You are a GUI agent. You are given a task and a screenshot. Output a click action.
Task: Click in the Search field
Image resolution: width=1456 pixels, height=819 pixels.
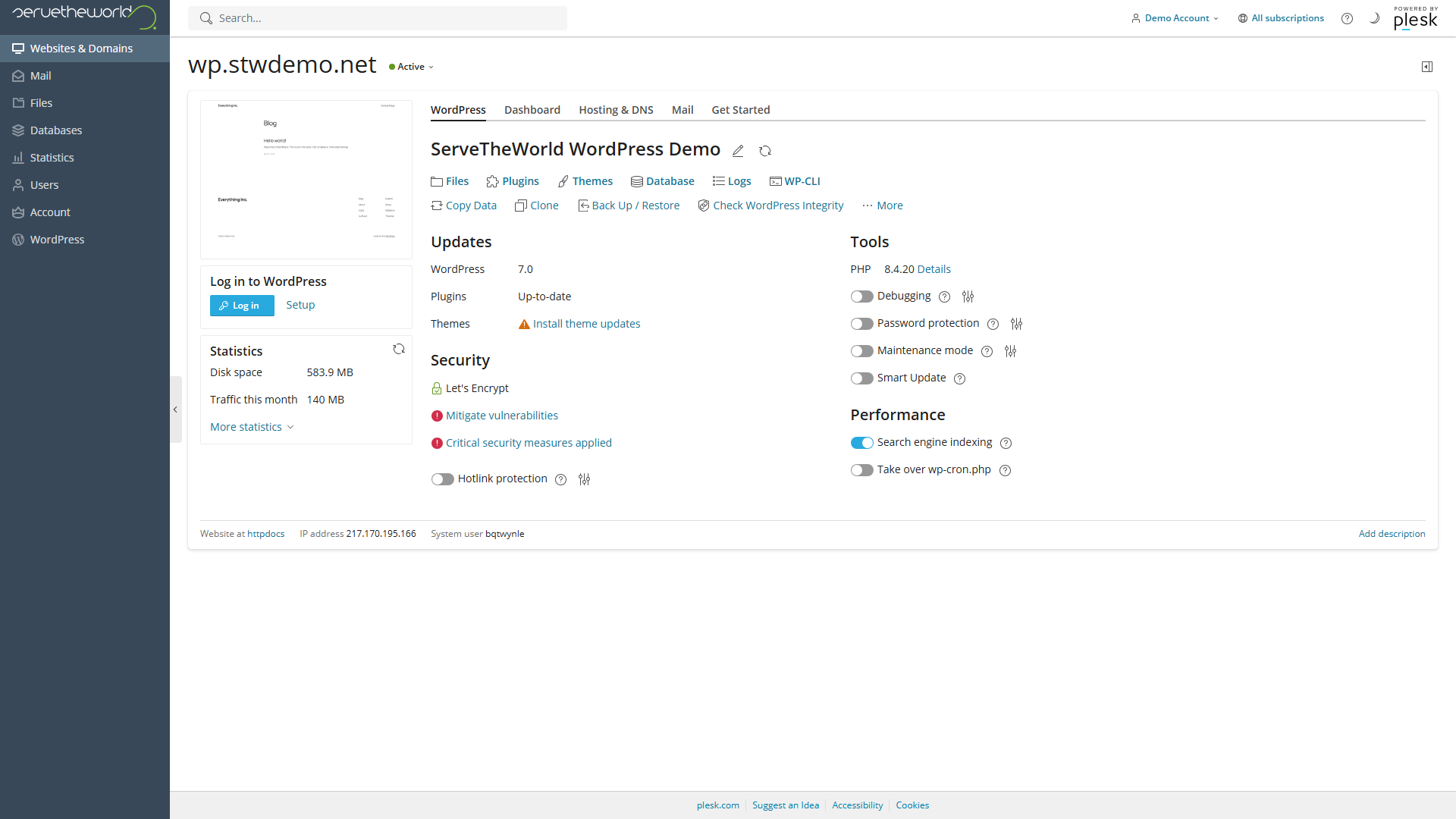pyautogui.click(x=378, y=18)
